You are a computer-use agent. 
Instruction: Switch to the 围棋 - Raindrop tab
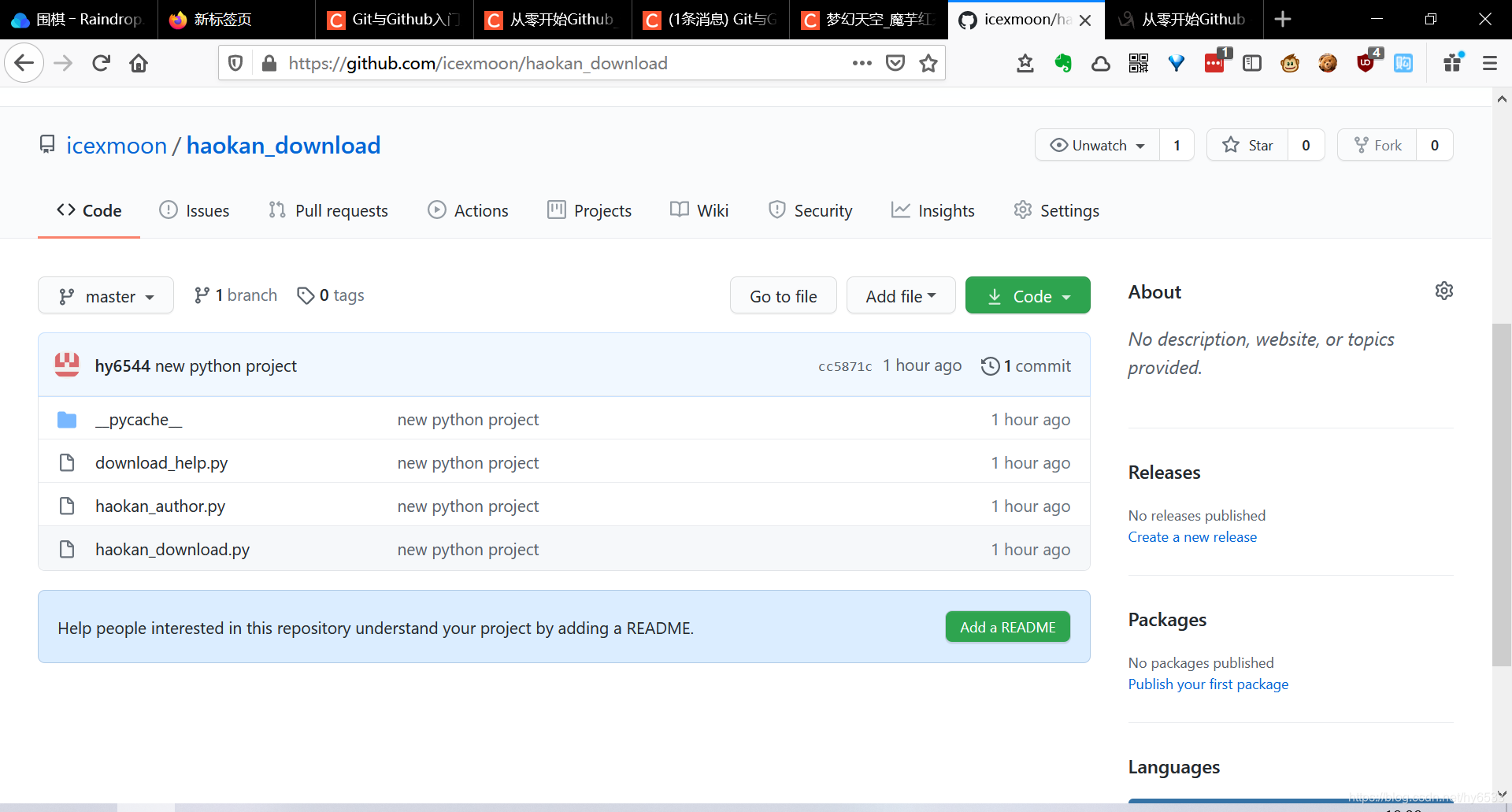(79, 20)
